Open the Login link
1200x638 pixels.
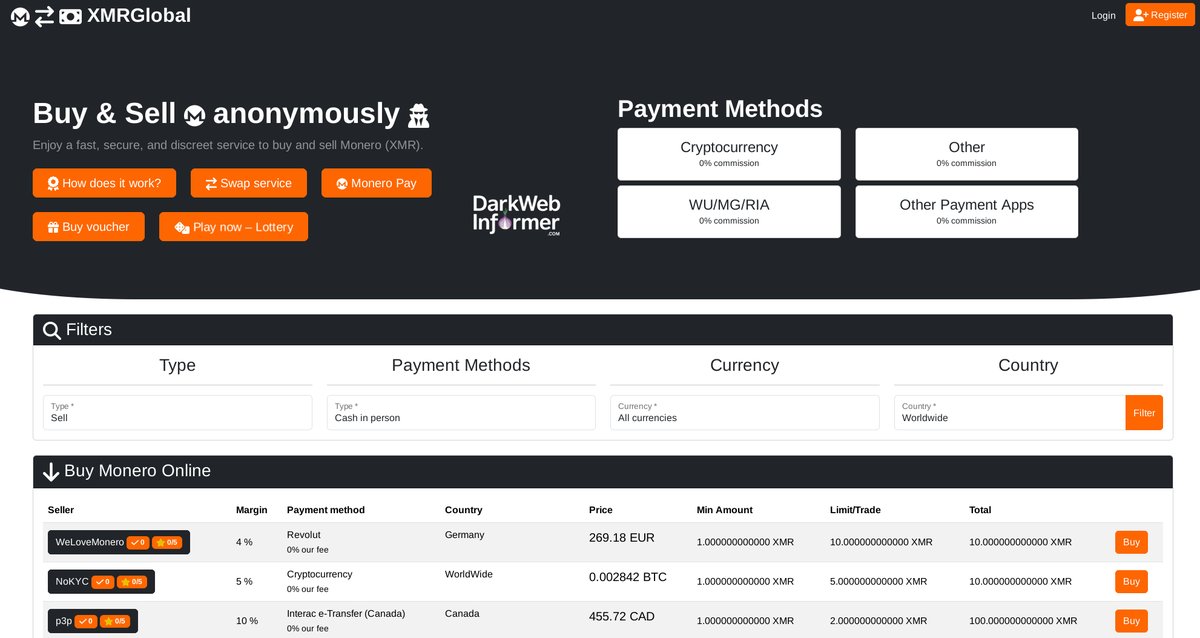click(1103, 15)
